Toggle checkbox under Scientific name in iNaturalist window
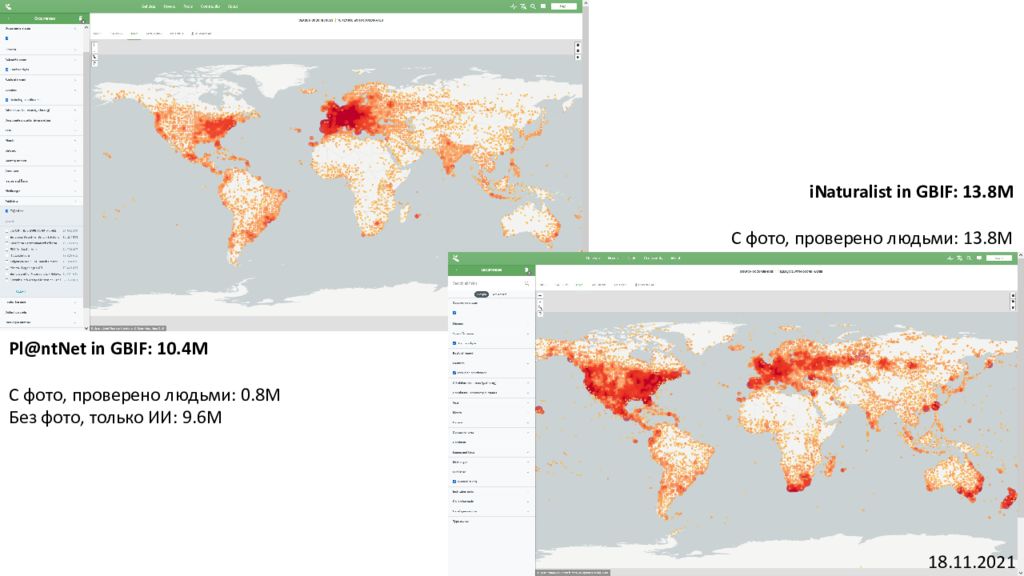Screen dimensions: 1024x576 pyautogui.click(x=455, y=343)
